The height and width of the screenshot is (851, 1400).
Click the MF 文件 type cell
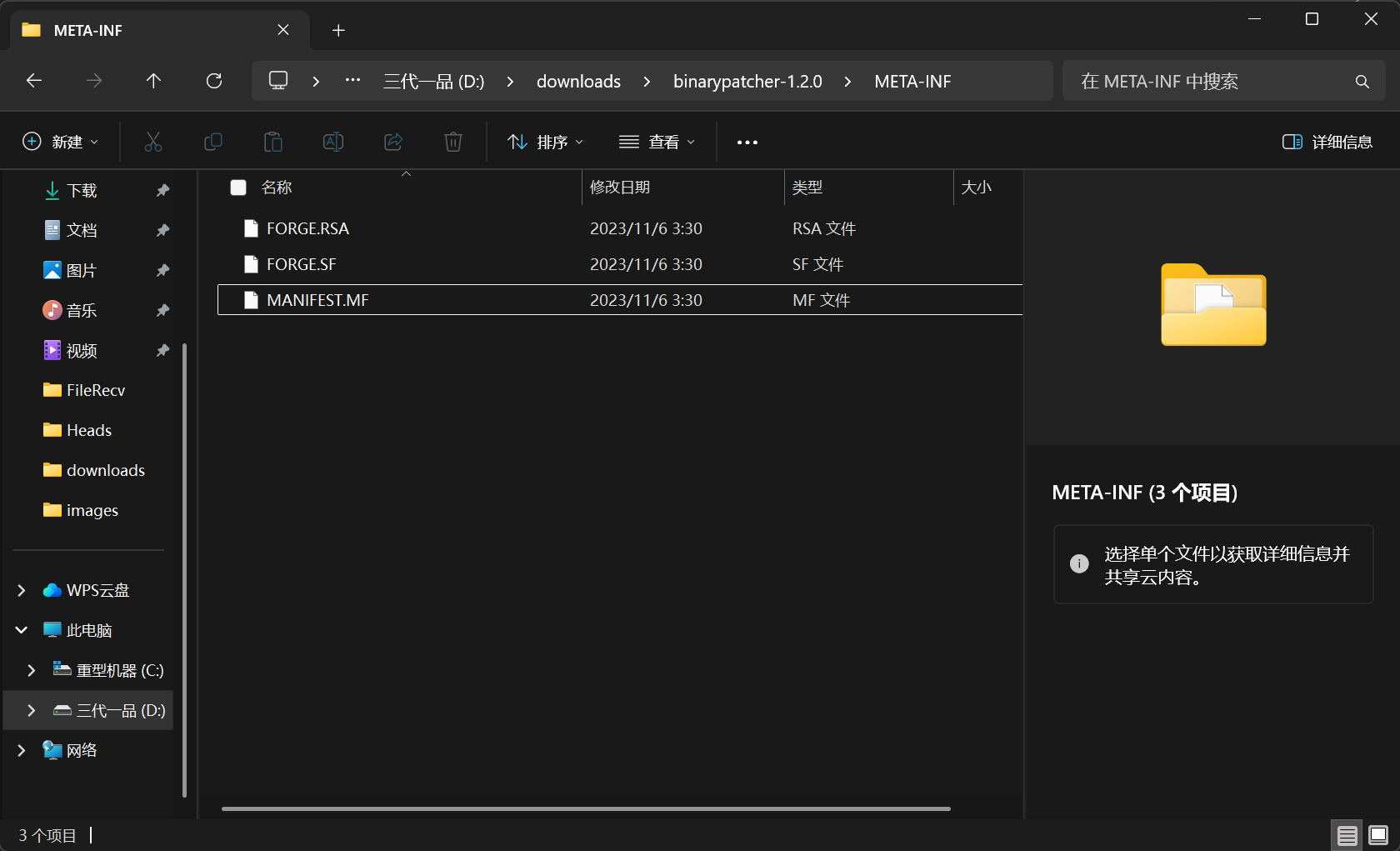point(821,300)
